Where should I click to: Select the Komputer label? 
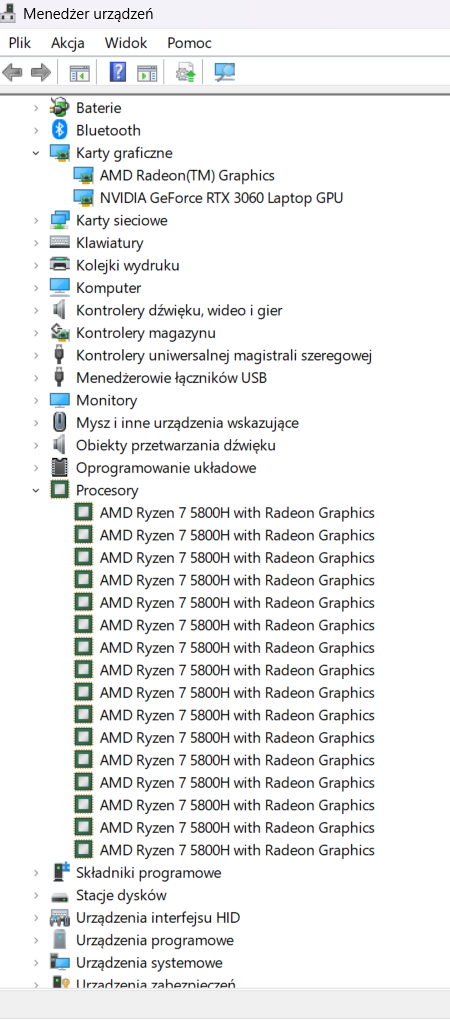tap(109, 288)
